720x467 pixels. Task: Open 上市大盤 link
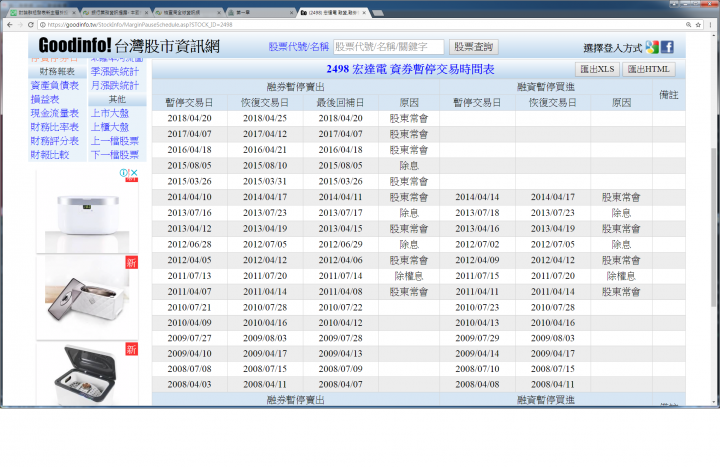(110, 113)
